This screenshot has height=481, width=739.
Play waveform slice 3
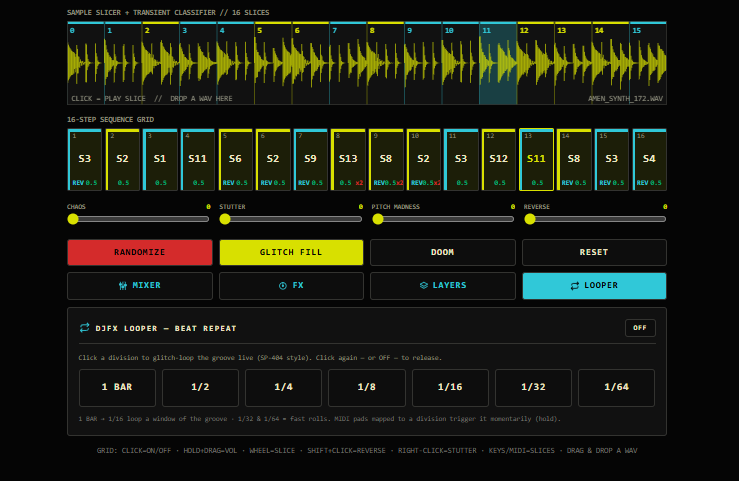coord(198,63)
